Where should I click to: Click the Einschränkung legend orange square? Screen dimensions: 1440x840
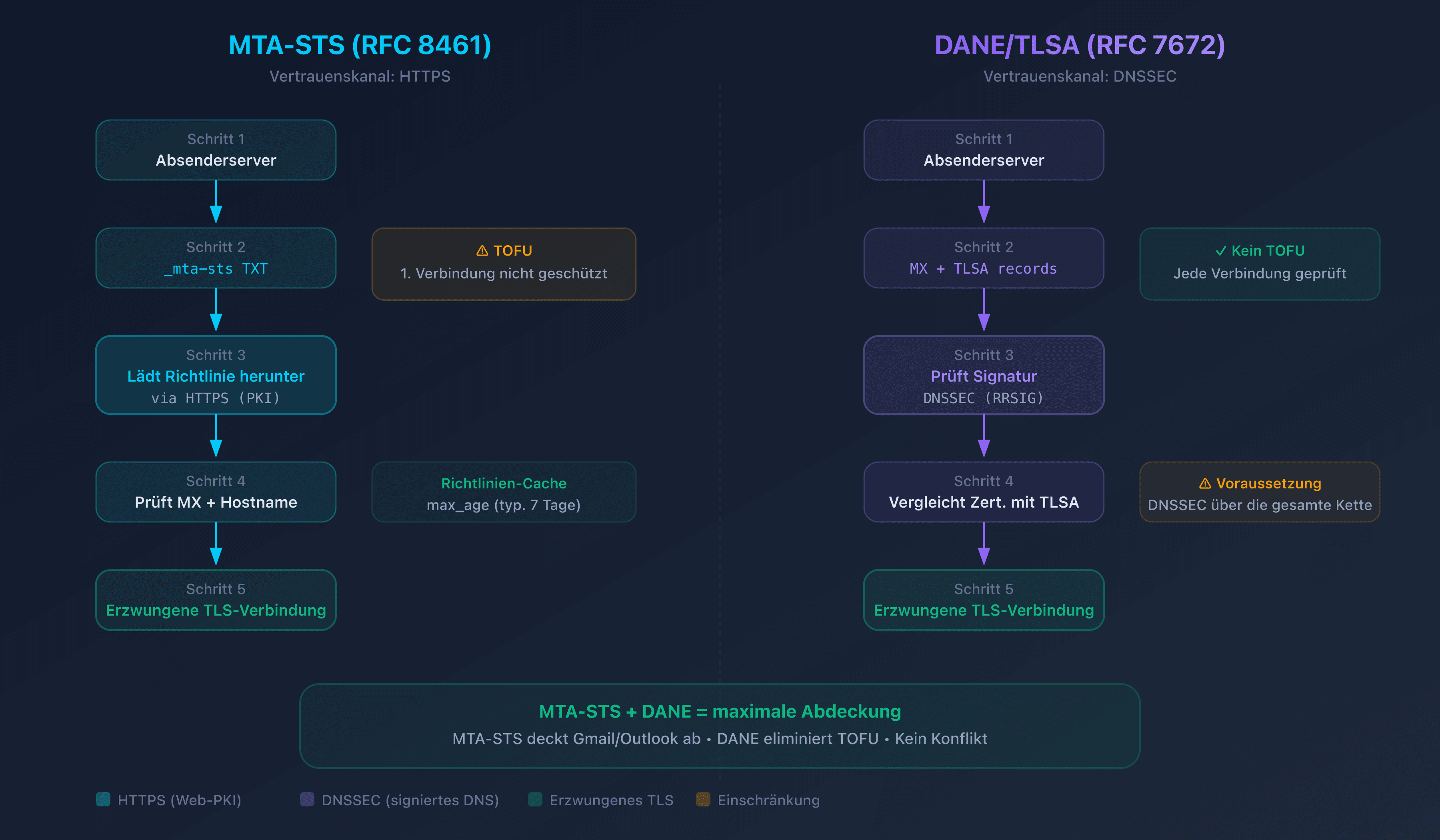coord(703,800)
